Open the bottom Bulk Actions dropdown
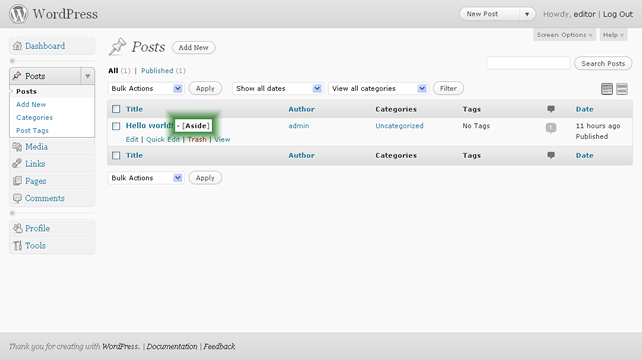The width and height of the screenshot is (642, 360). (x=146, y=178)
